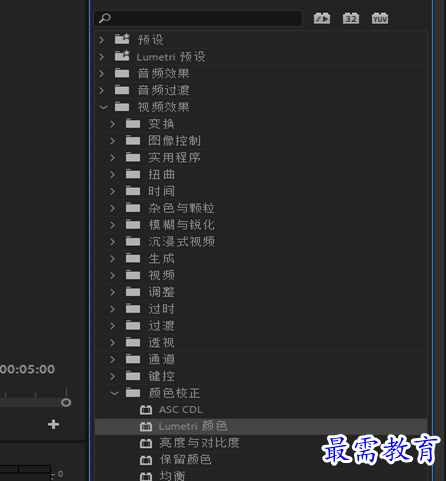Click the 透视 folder icon

[x=133, y=342]
